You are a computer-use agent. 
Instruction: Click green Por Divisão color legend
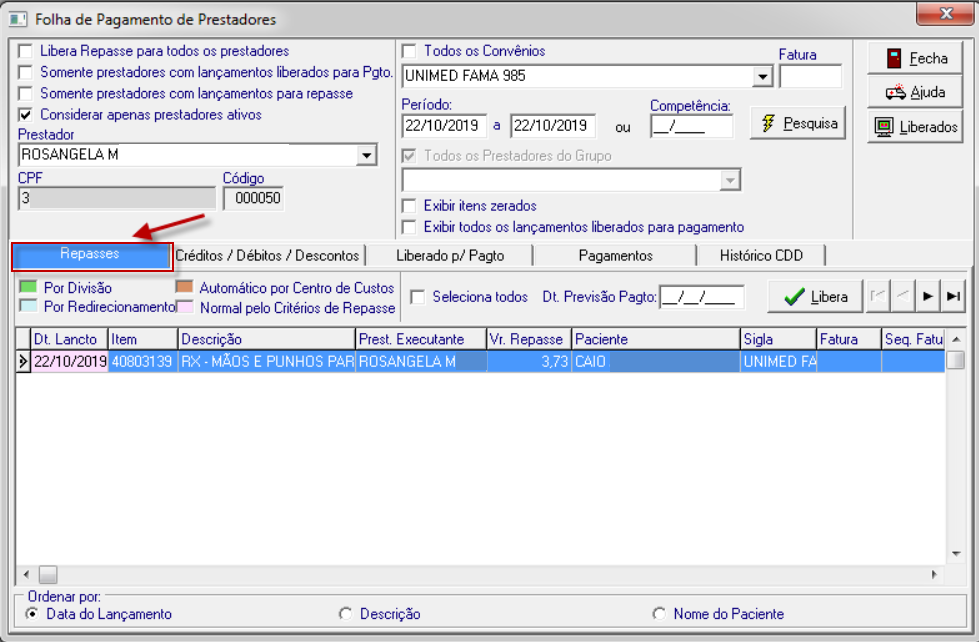coord(28,287)
